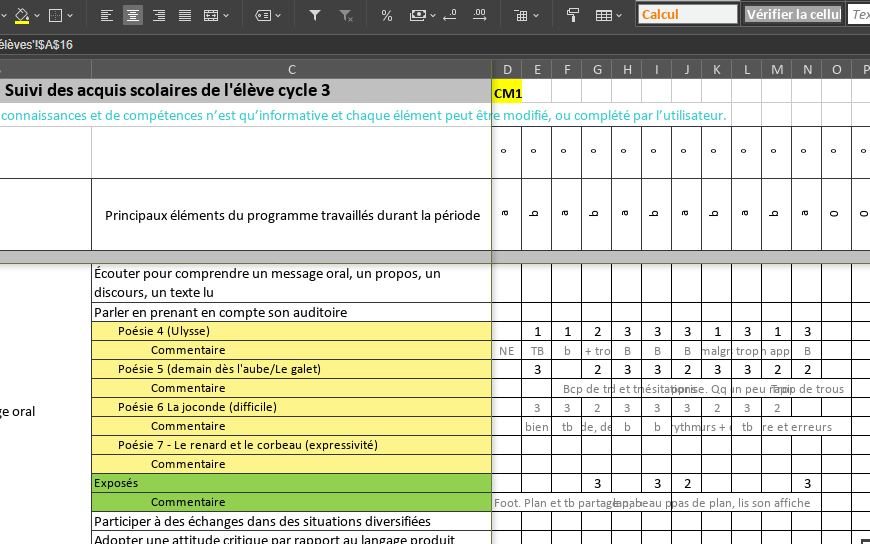
Task: Select column D header
Action: click(507, 69)
